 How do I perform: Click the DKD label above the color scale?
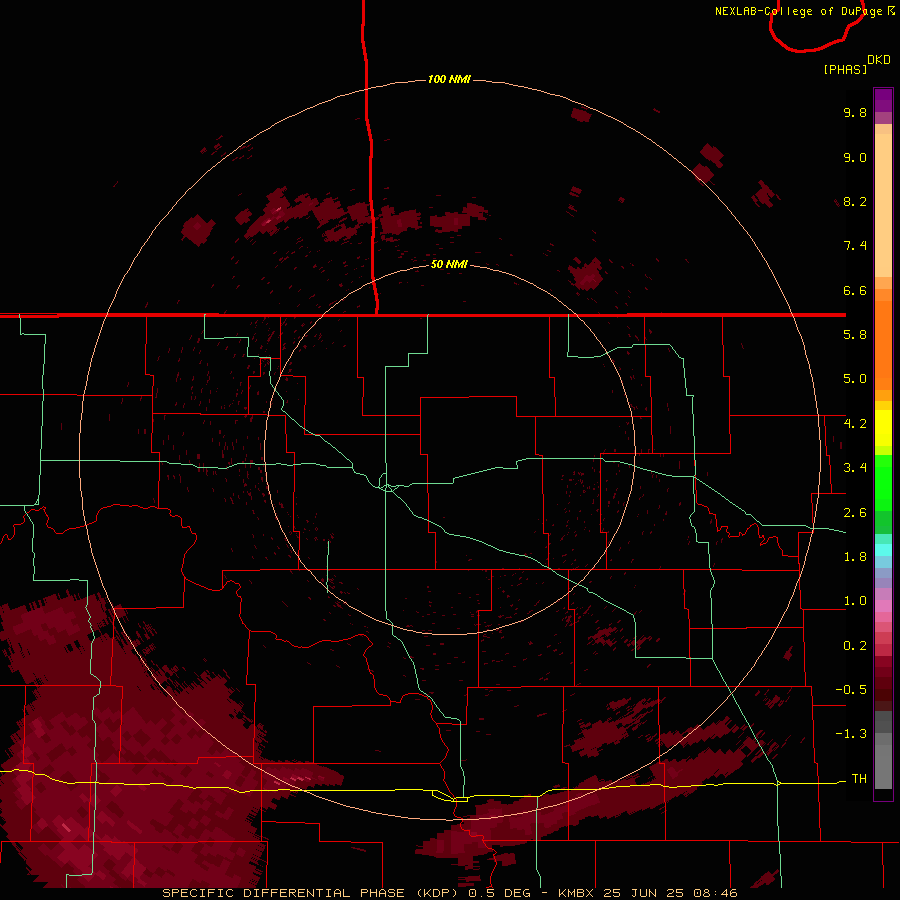click(x=879, y=60)
